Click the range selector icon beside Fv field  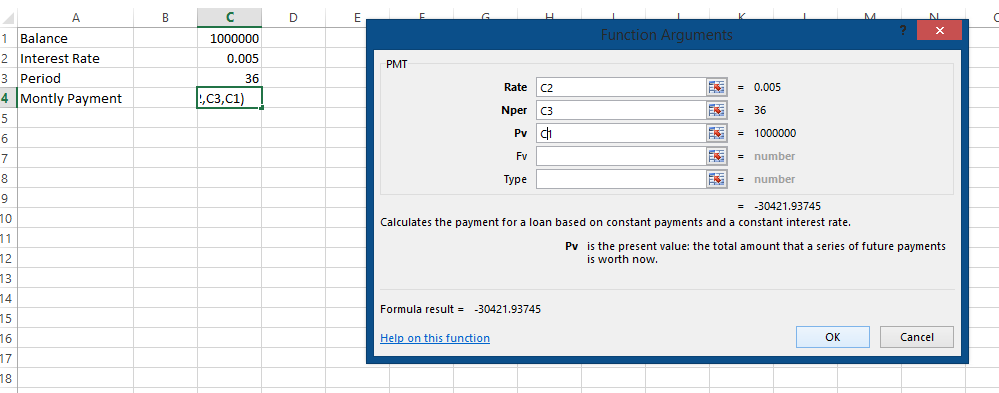pos(717,156)
